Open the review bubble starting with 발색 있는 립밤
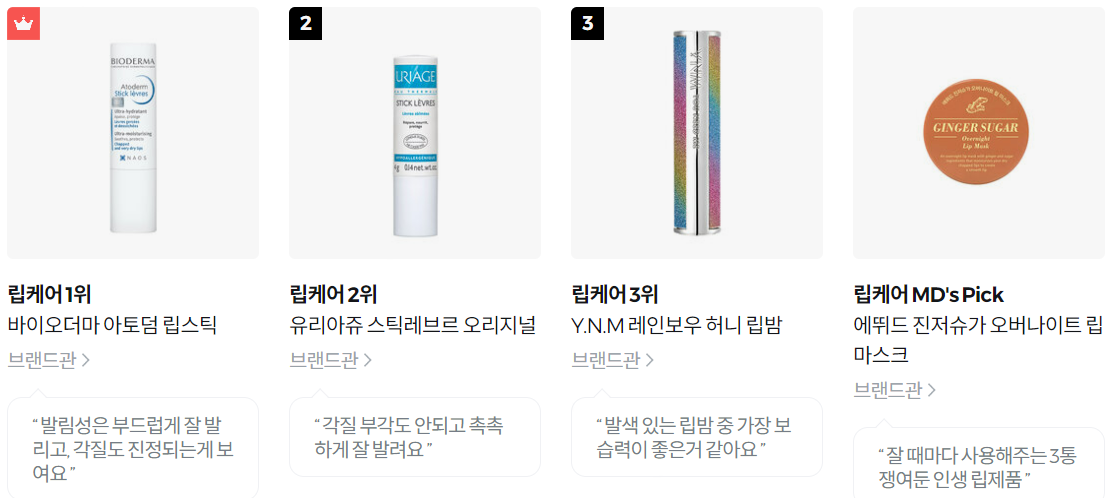This screenshot has width=1117, height=498. pyautogui.click(x=697, y=437)
